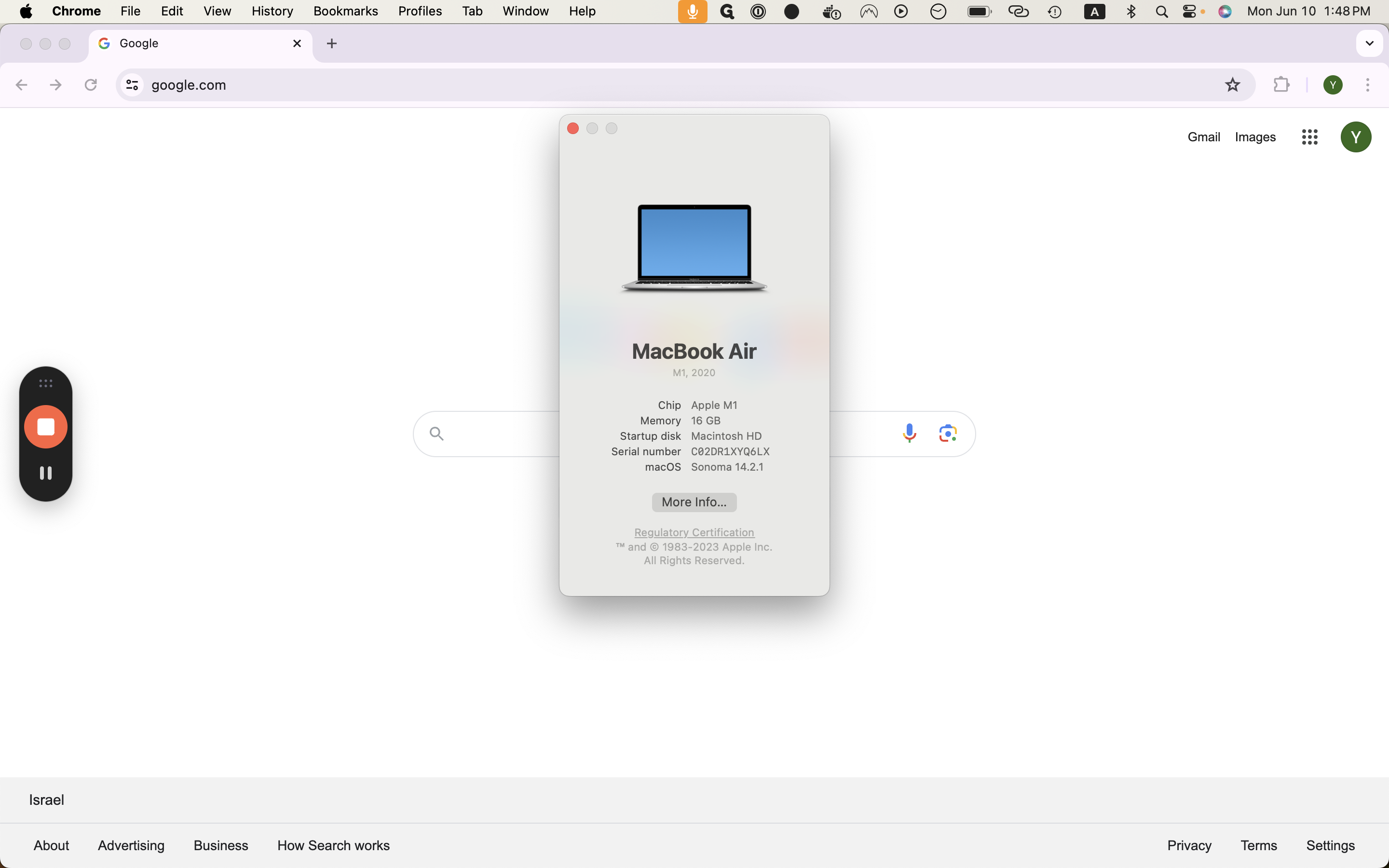
Task: Go forward in Chrome
Action: click(x=55, y=85)
